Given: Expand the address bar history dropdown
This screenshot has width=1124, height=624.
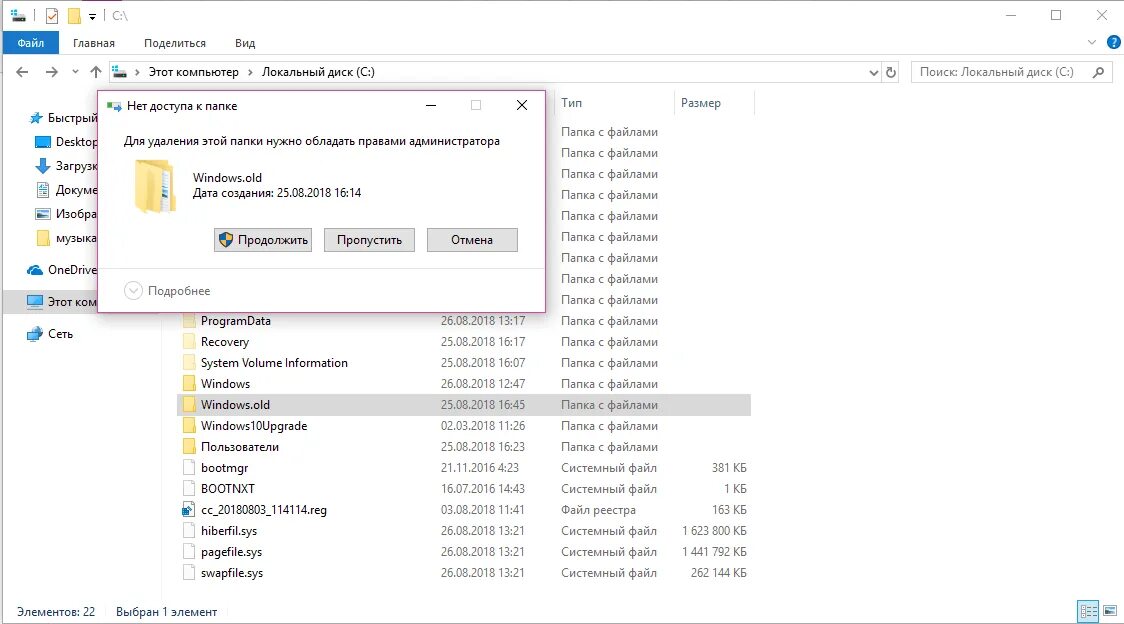Looking at the screenshot, I should click(874, 72).
